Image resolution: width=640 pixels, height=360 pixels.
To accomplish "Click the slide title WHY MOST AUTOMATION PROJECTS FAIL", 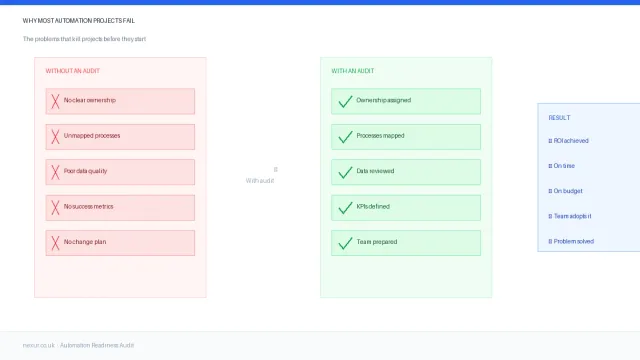I will tap(78, 21).
